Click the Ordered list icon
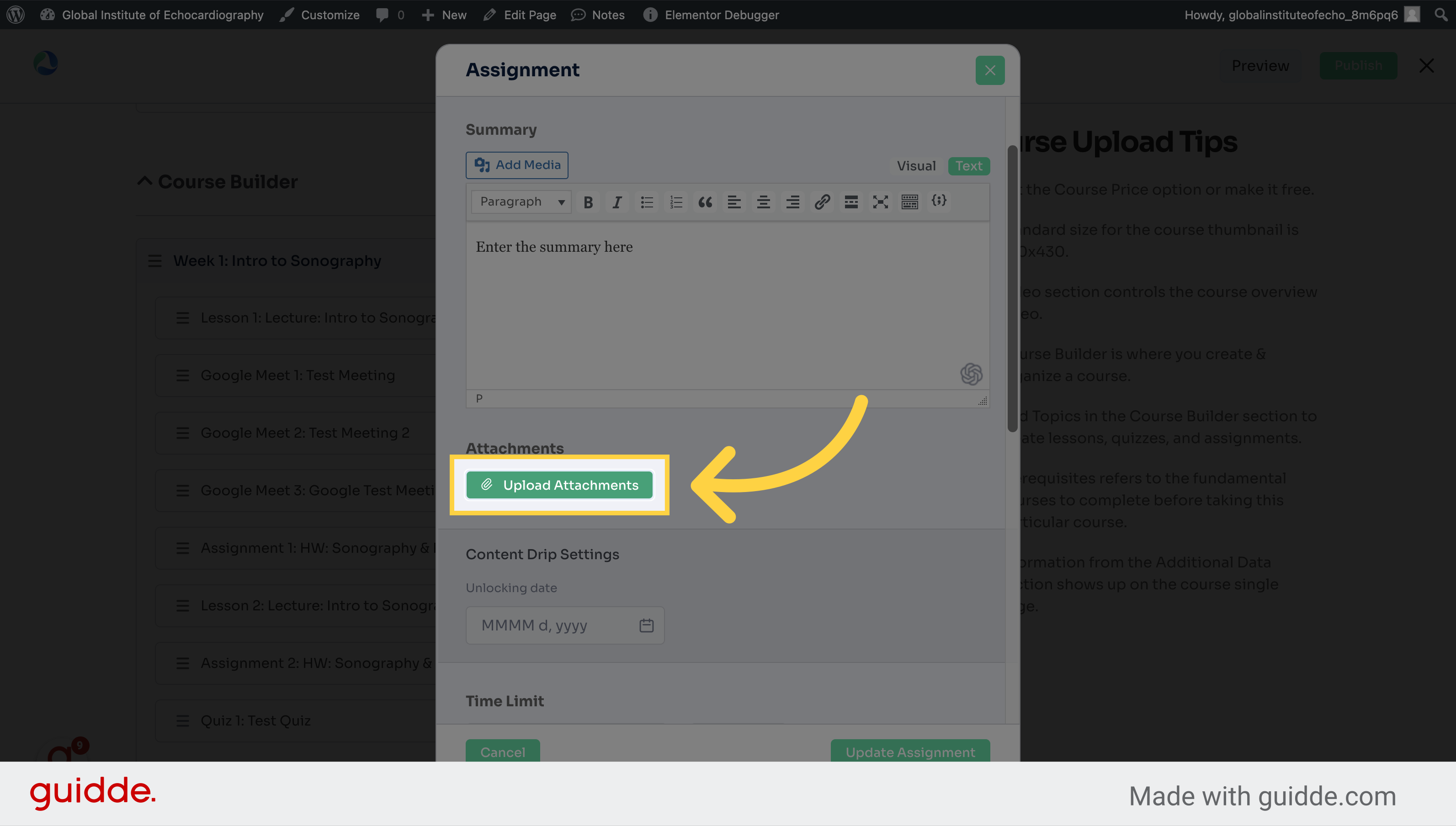This screenshot has height=826, width=1456. click(x=675, y=201)
